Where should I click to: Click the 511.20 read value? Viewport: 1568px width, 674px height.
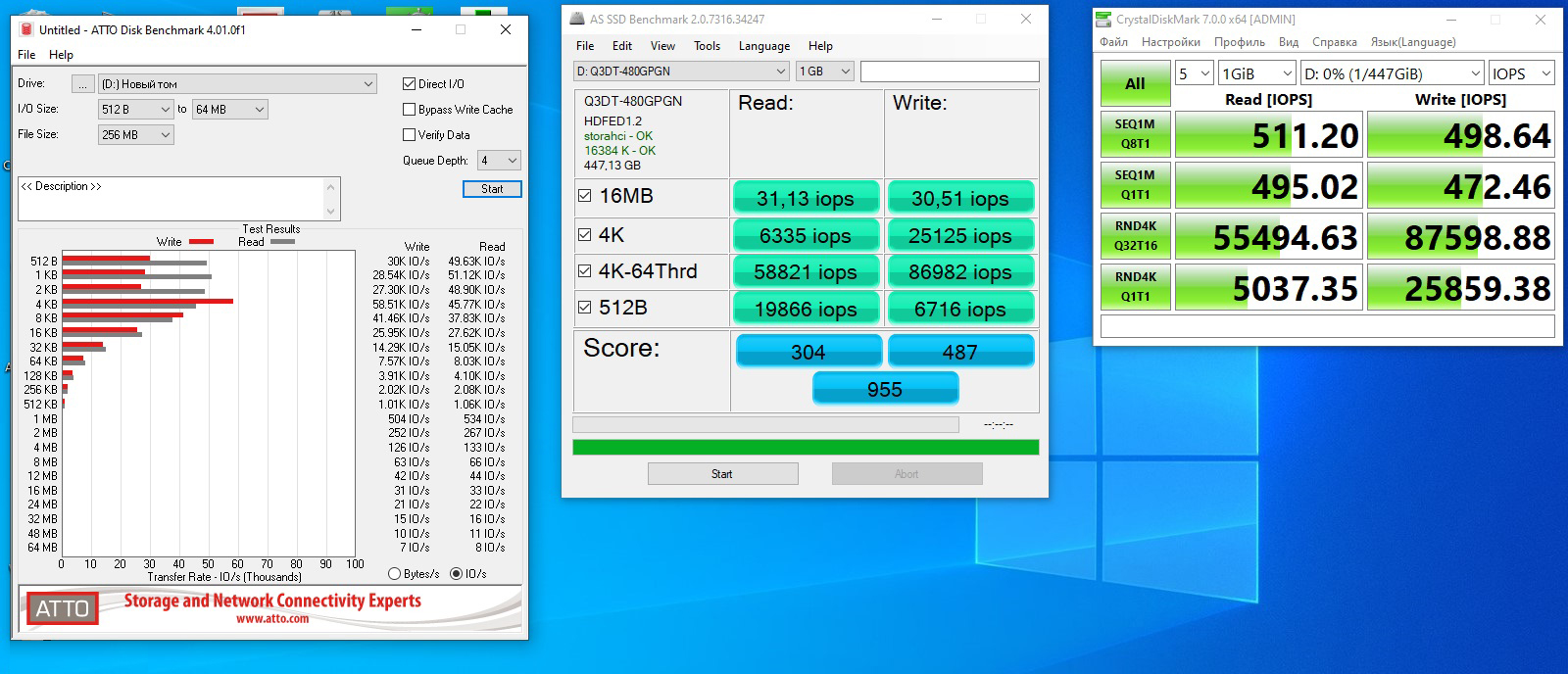(1268, 135)
